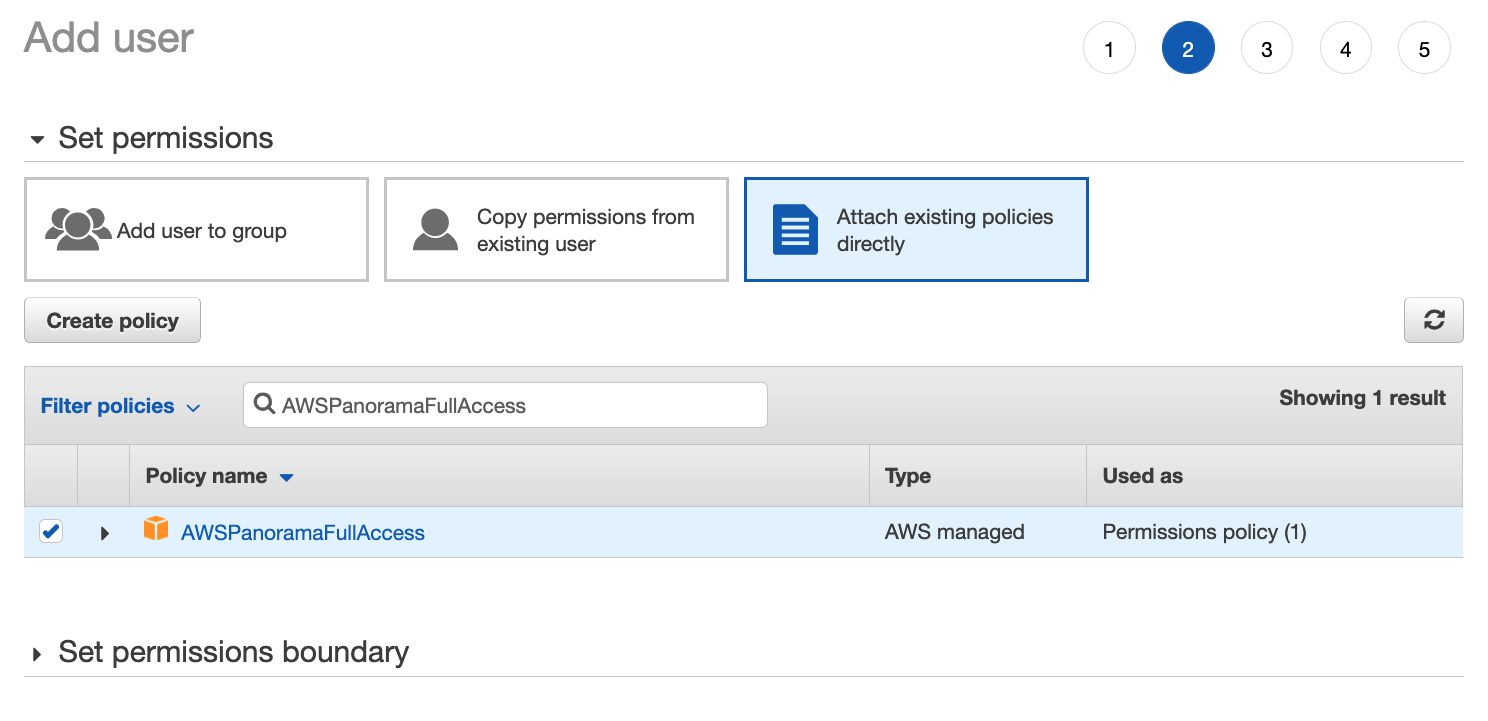The image size is (1488, 721).
Task: Click the search magnifier icon in filter box
Action: click(x=265, y=405)
